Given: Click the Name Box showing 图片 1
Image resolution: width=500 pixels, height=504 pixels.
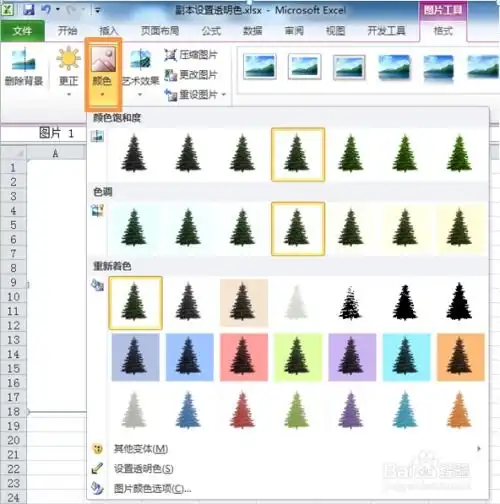Looking at the screenshot, I should tap(44, 133).
